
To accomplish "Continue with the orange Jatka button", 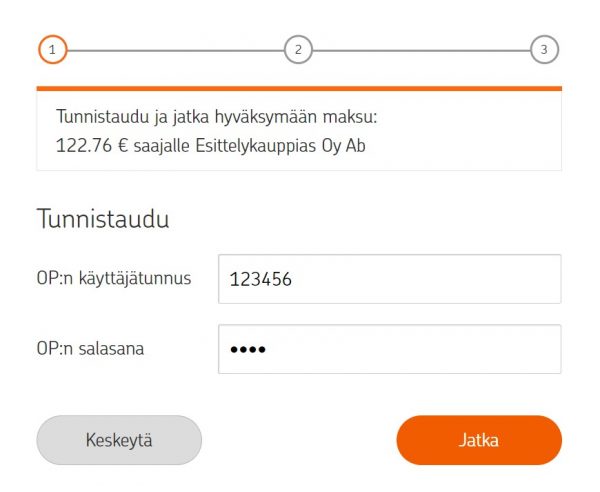I will tap(479, 440).
